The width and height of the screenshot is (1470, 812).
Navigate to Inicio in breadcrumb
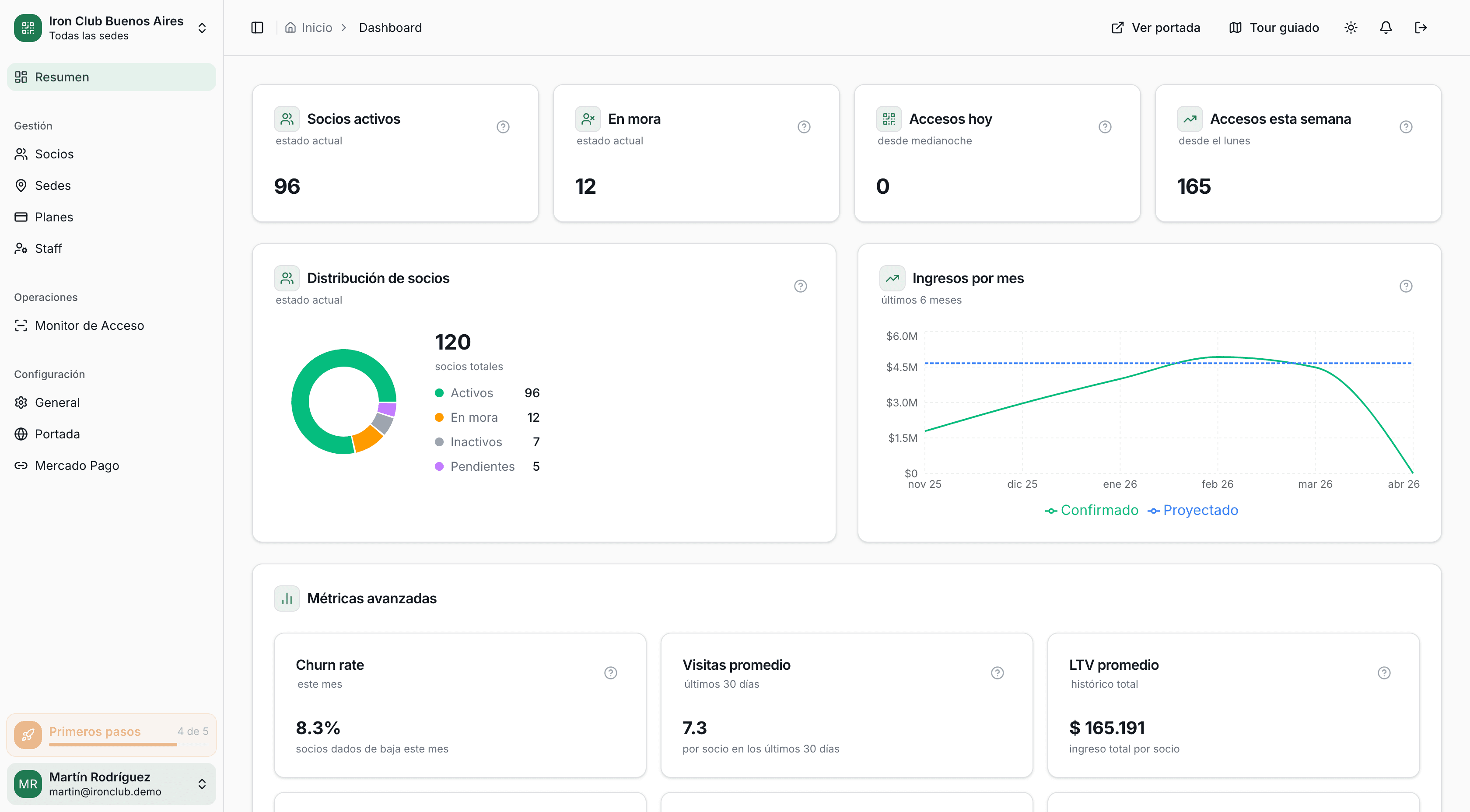point(316,28)
